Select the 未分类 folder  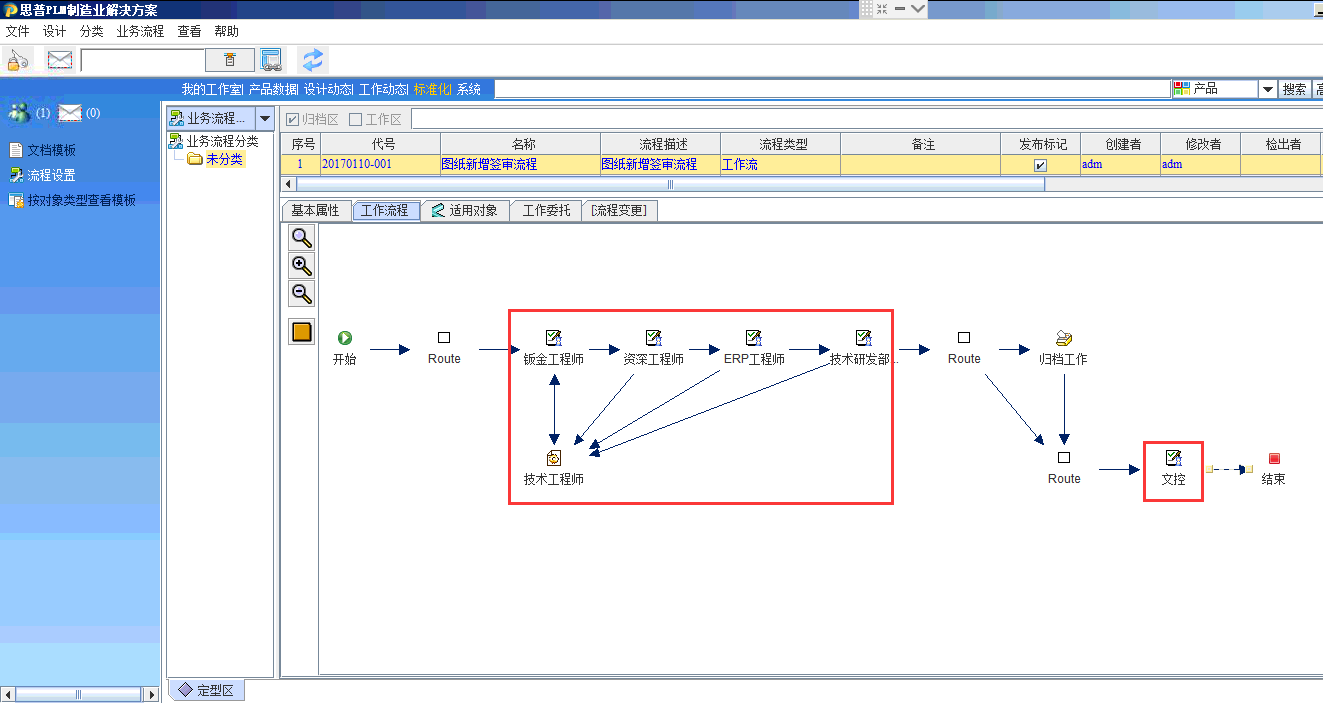215,158
